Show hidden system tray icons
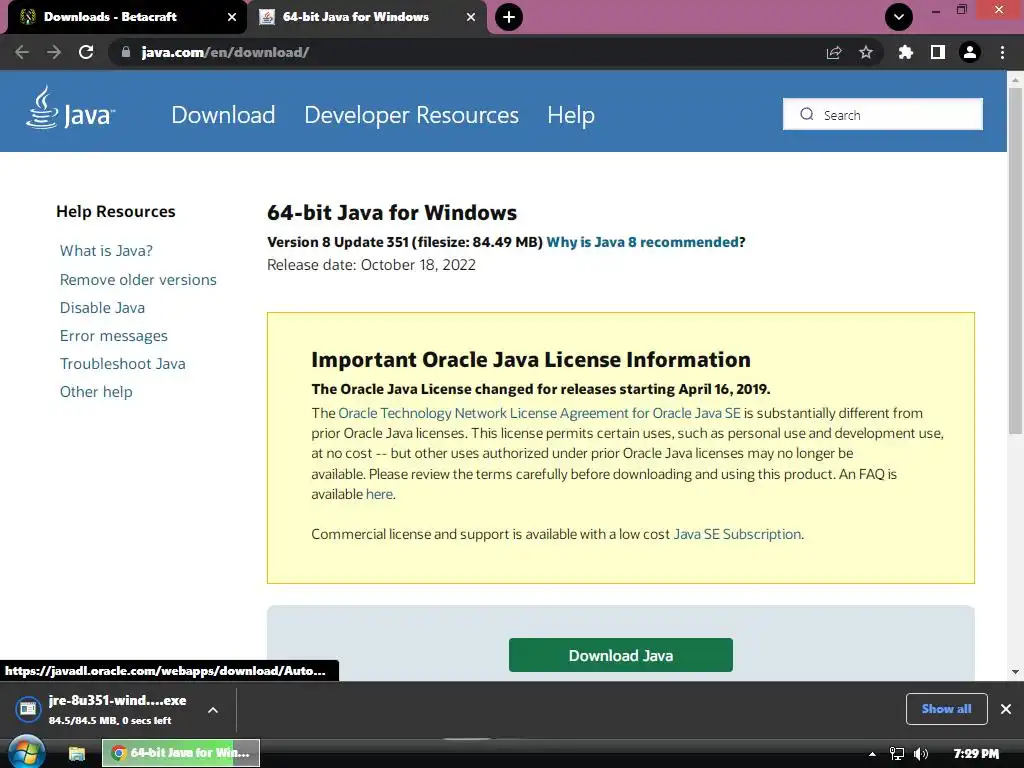This screenshot has height=768, width=1024. pyautogui.click(x=872, y=754)
